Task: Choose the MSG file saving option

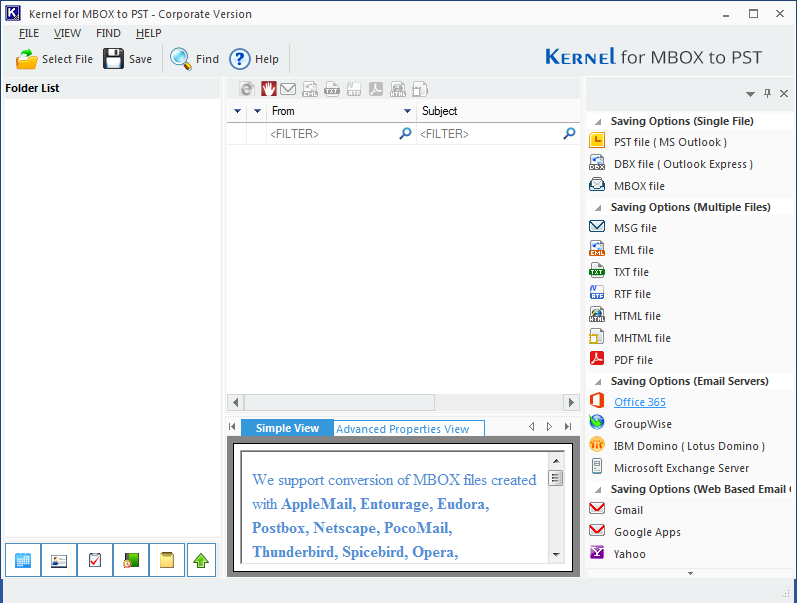Action: 635,228
